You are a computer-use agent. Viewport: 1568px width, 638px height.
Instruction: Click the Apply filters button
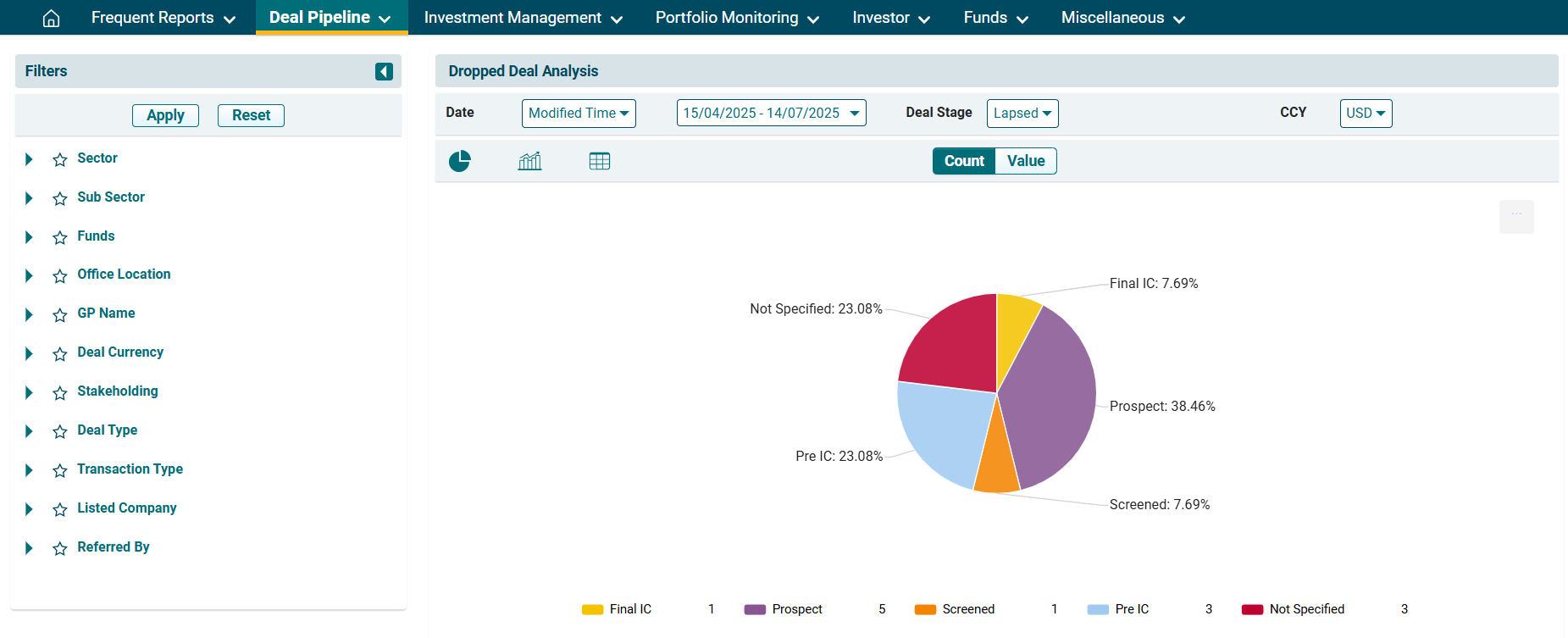click(165, 115)
